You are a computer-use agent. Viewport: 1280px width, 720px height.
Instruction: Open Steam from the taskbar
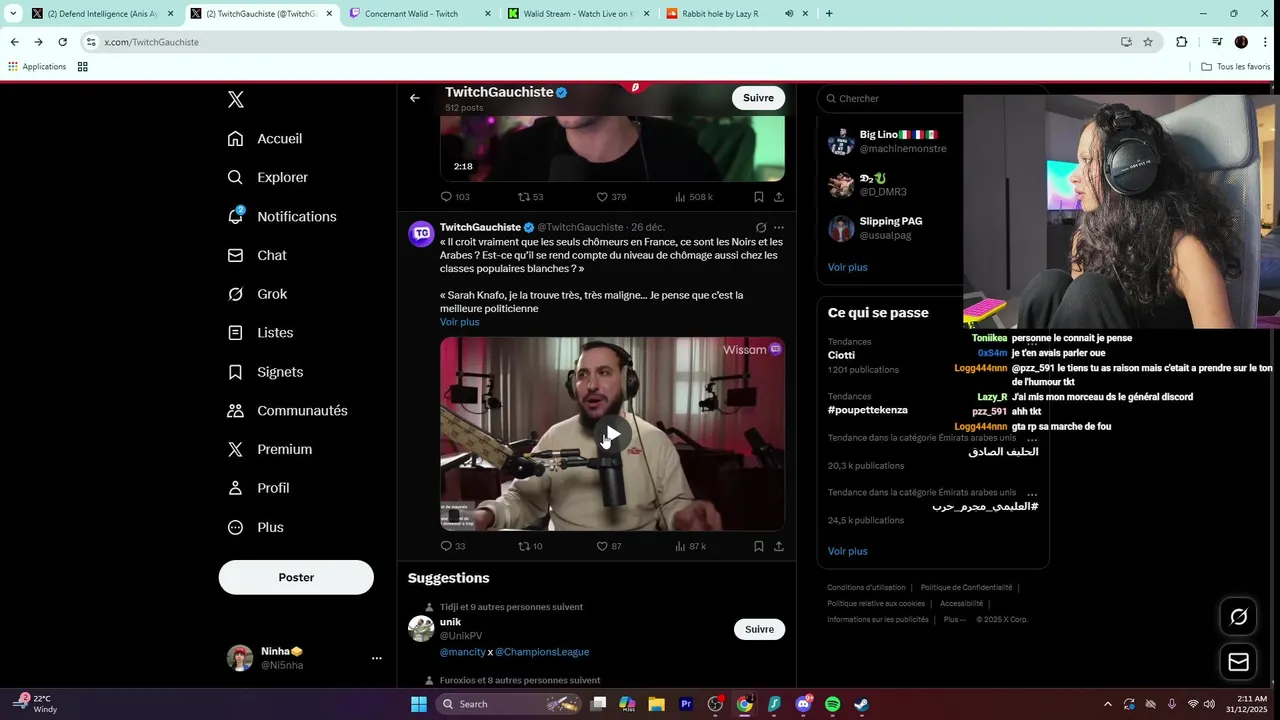click(x=861, y=704)
